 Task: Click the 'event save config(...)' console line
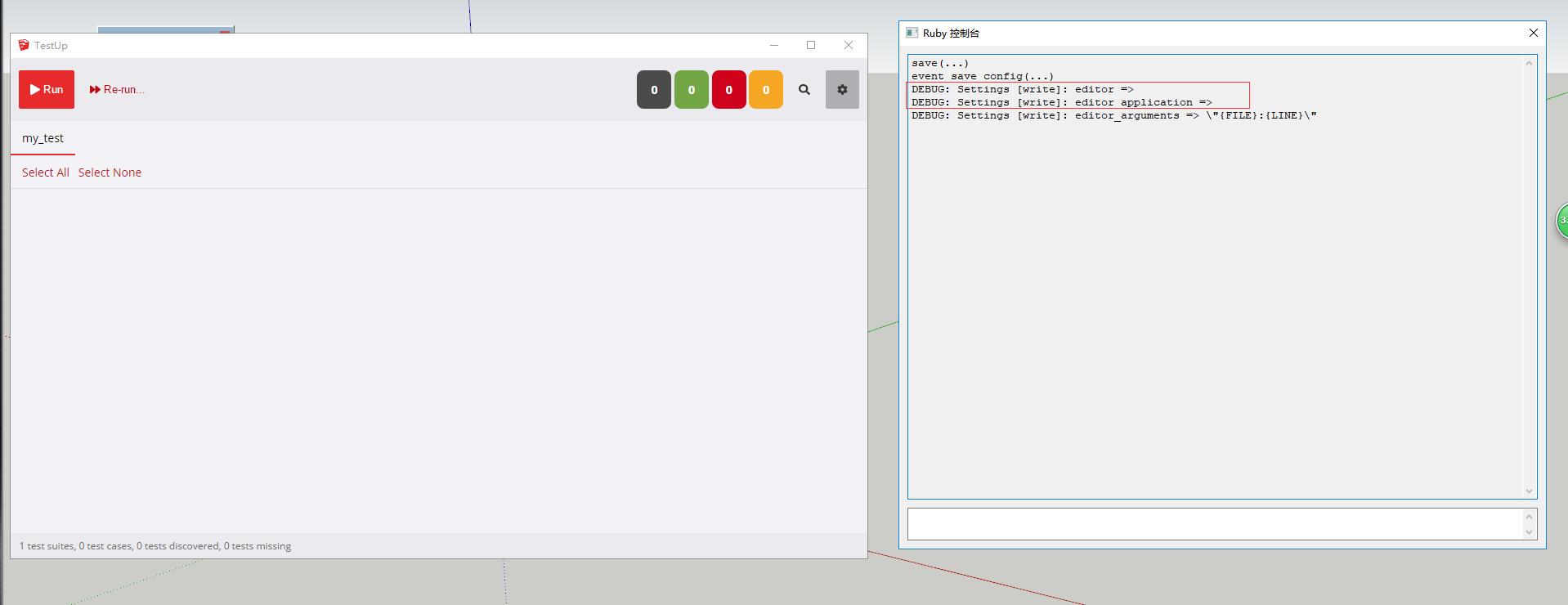coord(983,76)
